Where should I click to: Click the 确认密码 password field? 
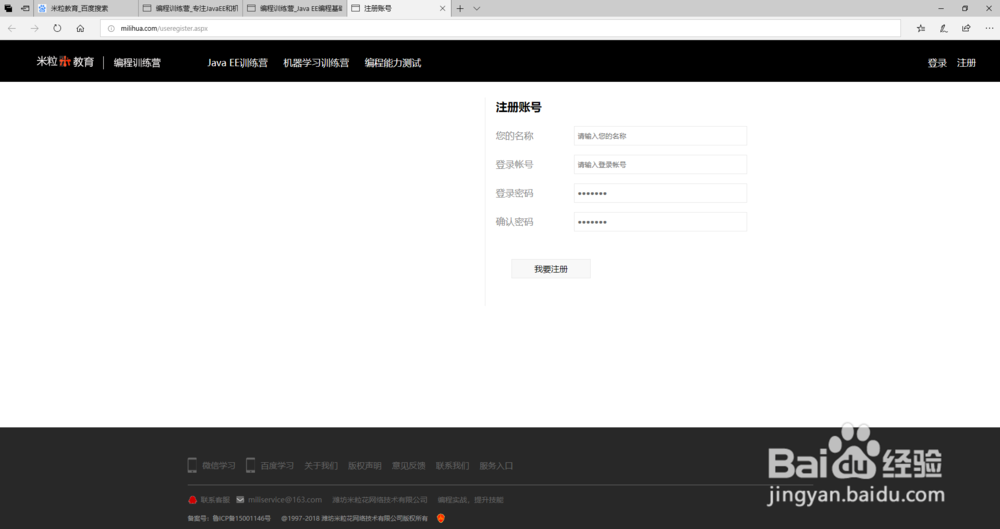[x=660, y=222]
